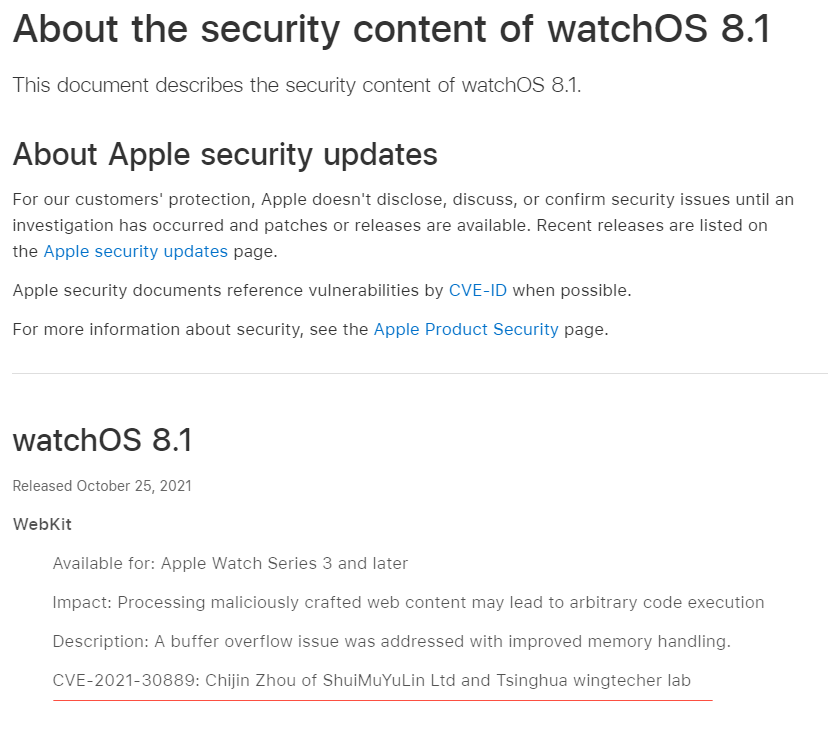
Task: Click the WebKit component label
Action: (42, 524)
